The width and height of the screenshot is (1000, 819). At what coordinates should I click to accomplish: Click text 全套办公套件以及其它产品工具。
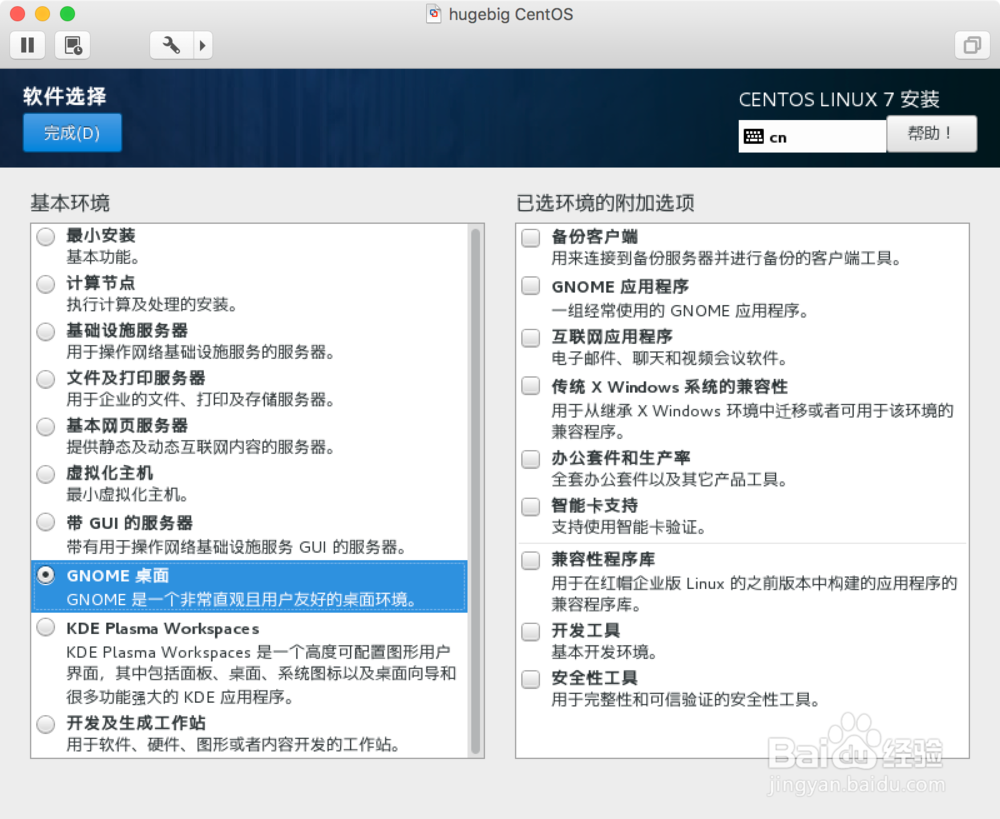coord(670,480)
